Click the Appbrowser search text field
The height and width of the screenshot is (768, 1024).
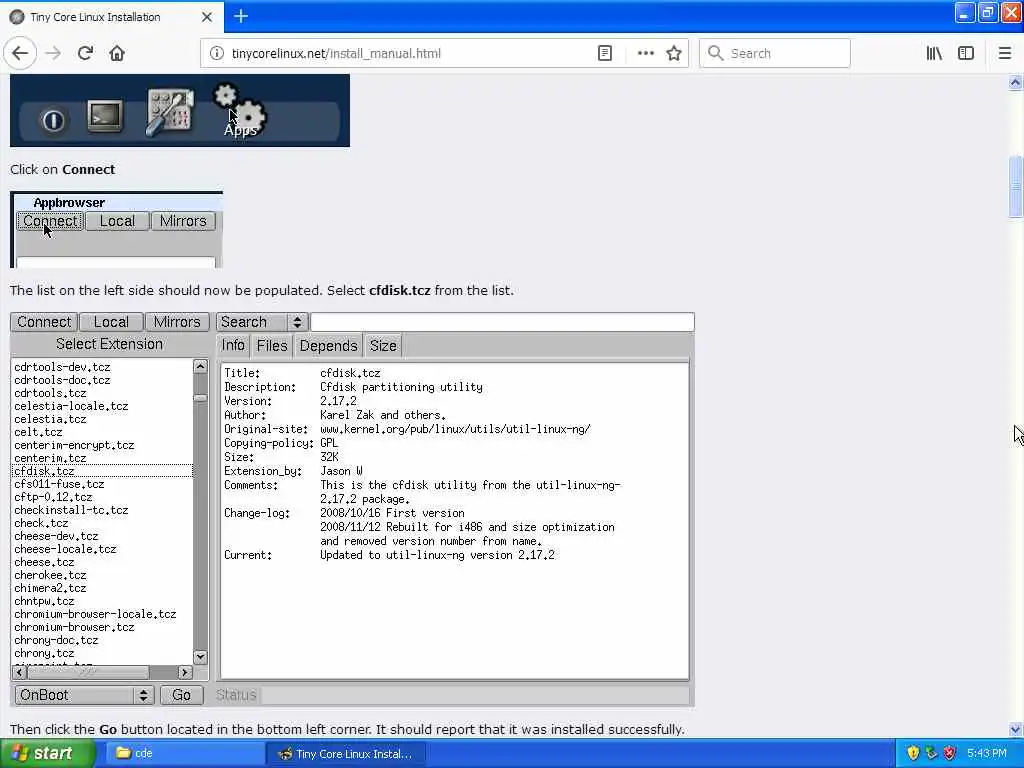click(502, 322)
